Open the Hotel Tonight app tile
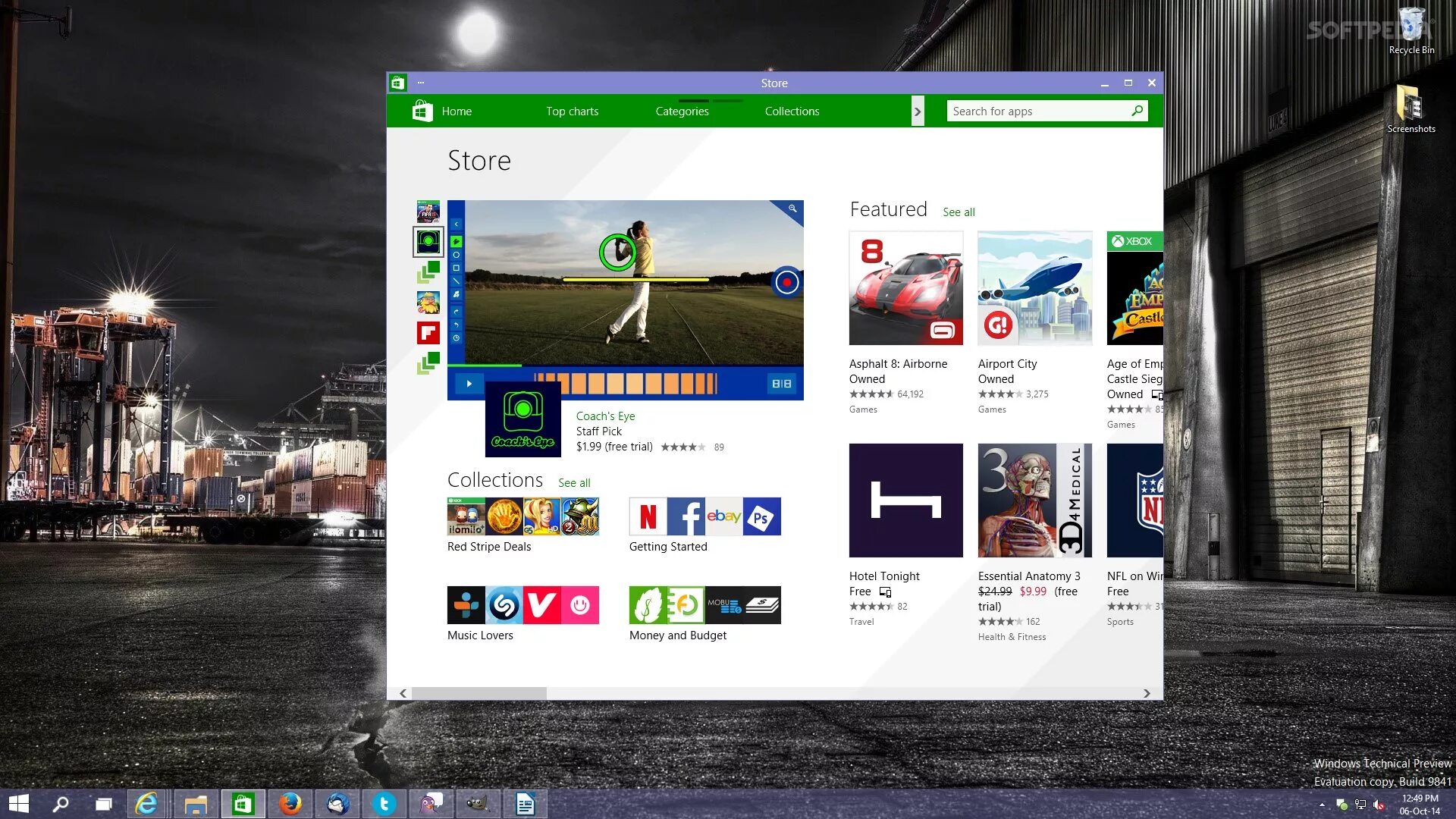The height and width of the screenshot is (819, 1456). (905, 500)
